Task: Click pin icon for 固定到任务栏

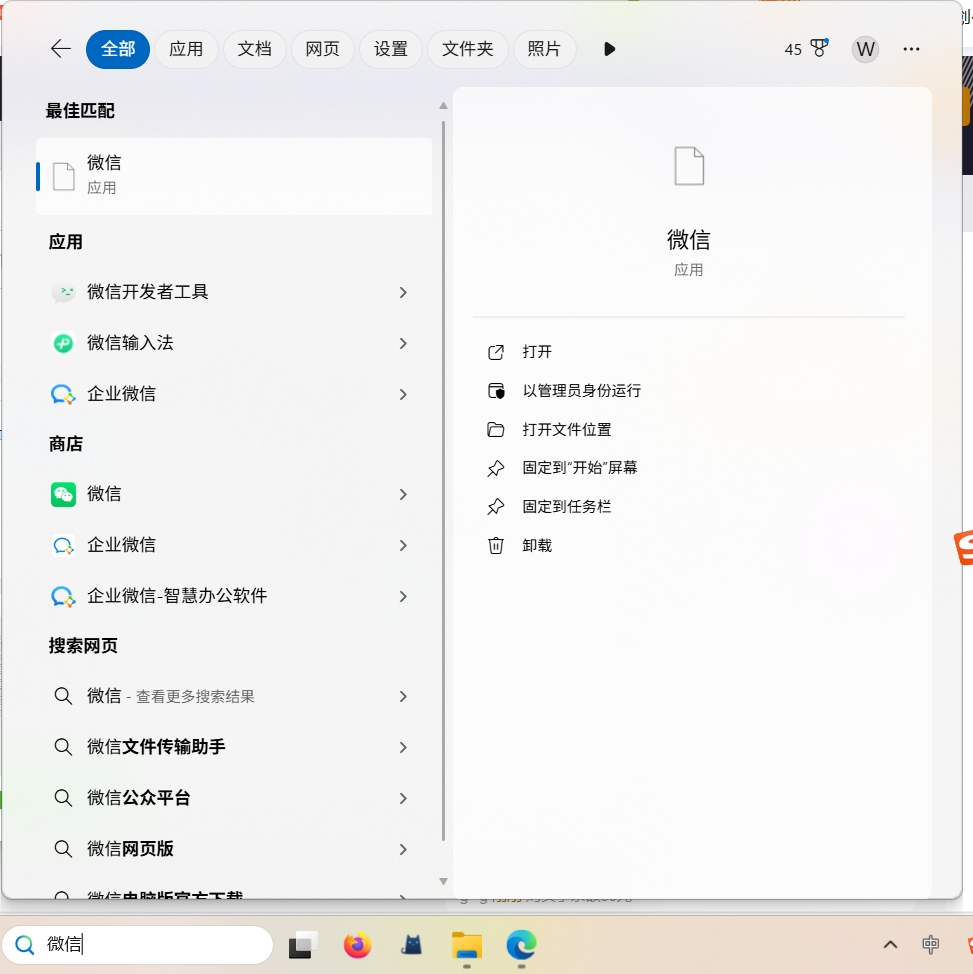Action: [496, 507]
